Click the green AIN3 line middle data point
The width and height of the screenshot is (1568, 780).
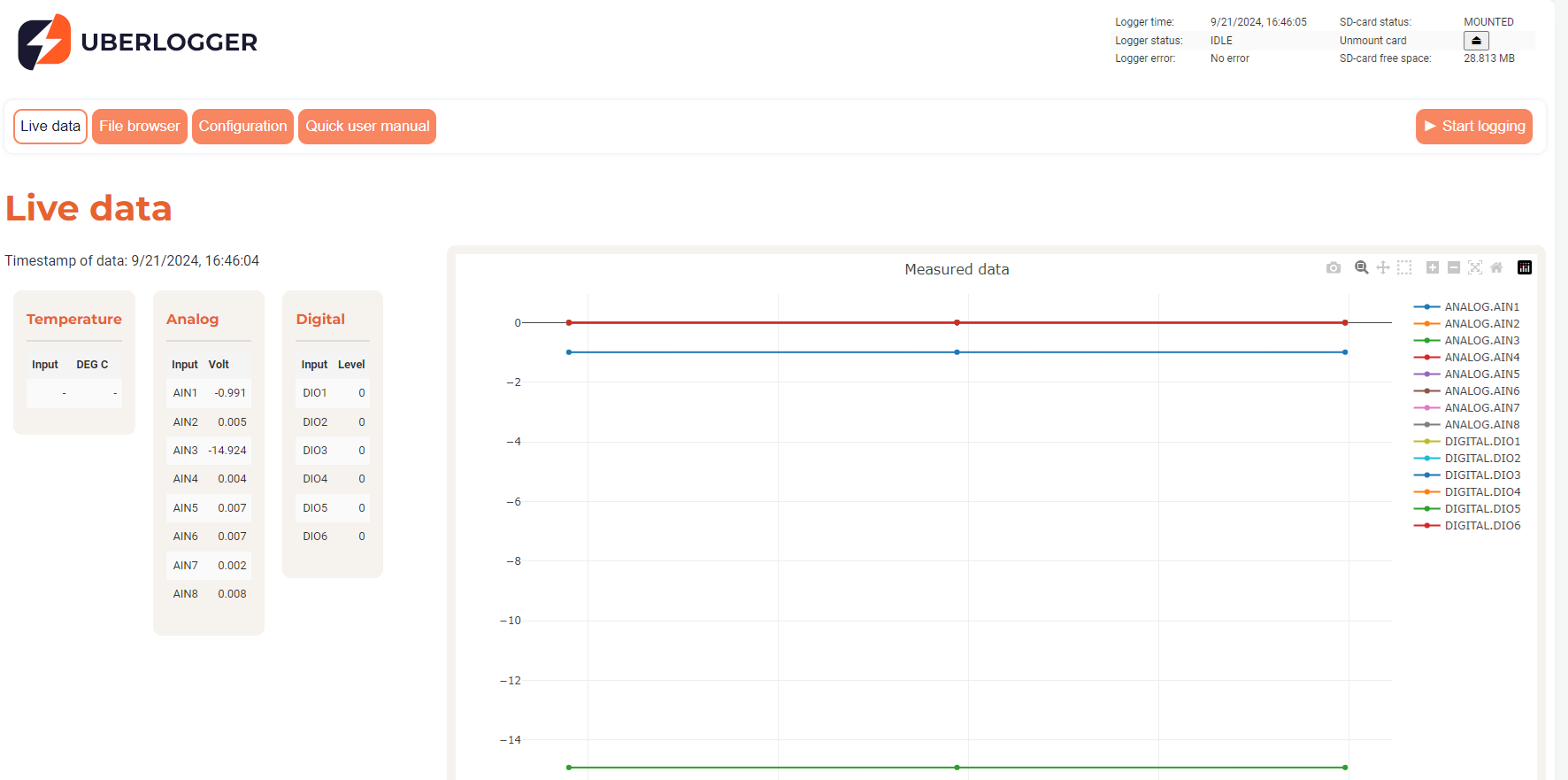point(957,768)
